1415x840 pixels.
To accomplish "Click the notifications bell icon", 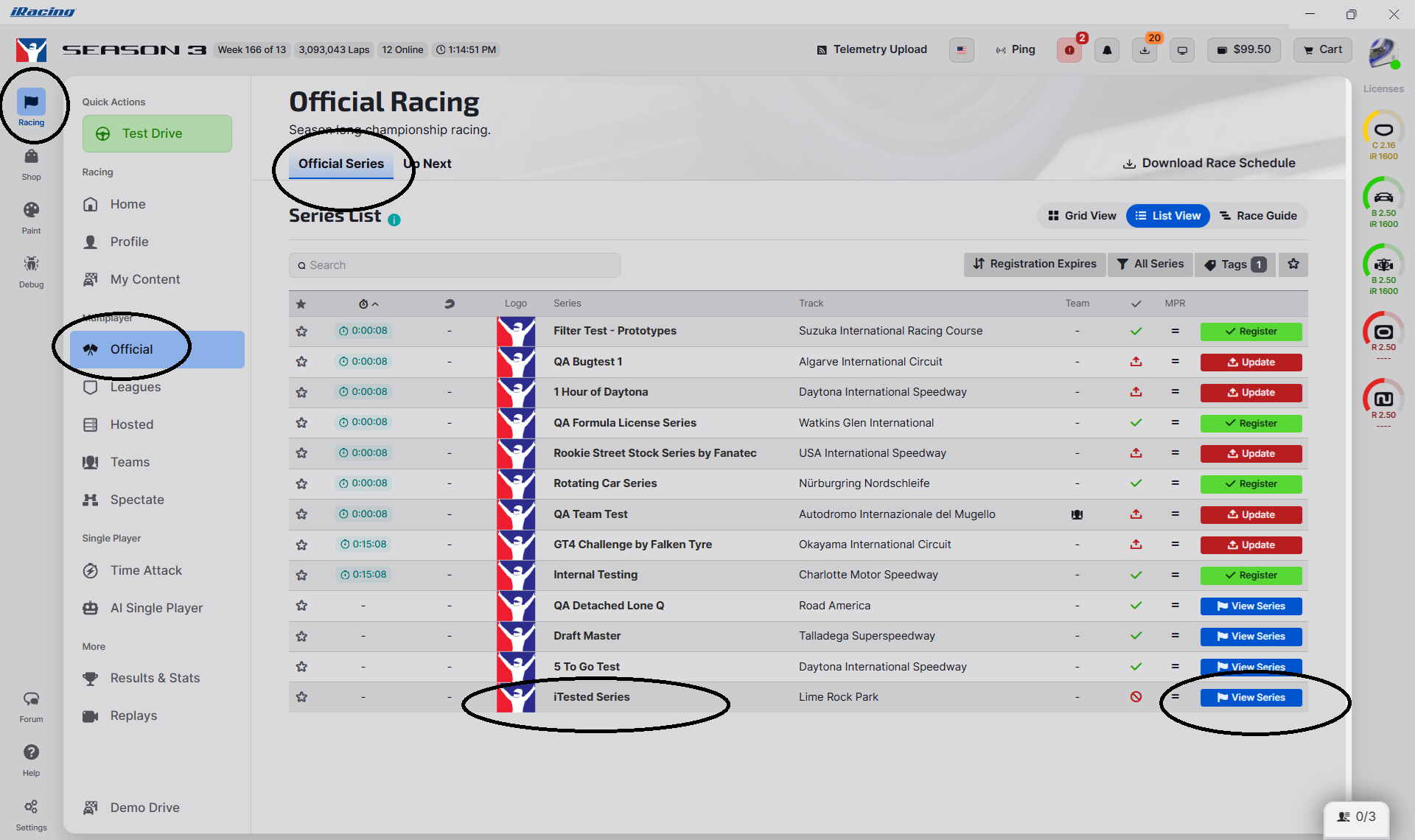I will tap(1107, 50).
